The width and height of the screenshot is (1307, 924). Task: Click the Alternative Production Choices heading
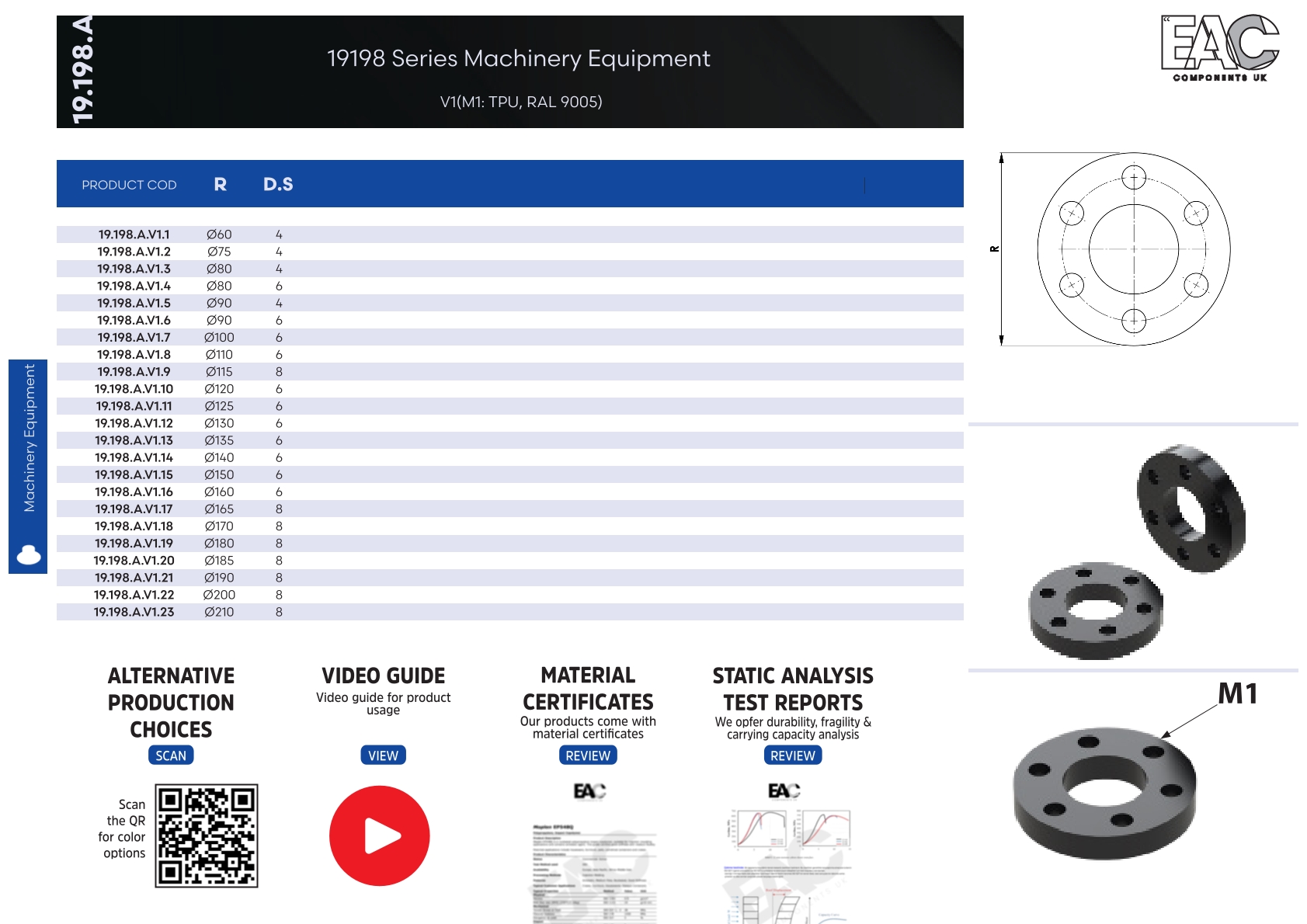(x=171, y=703)
